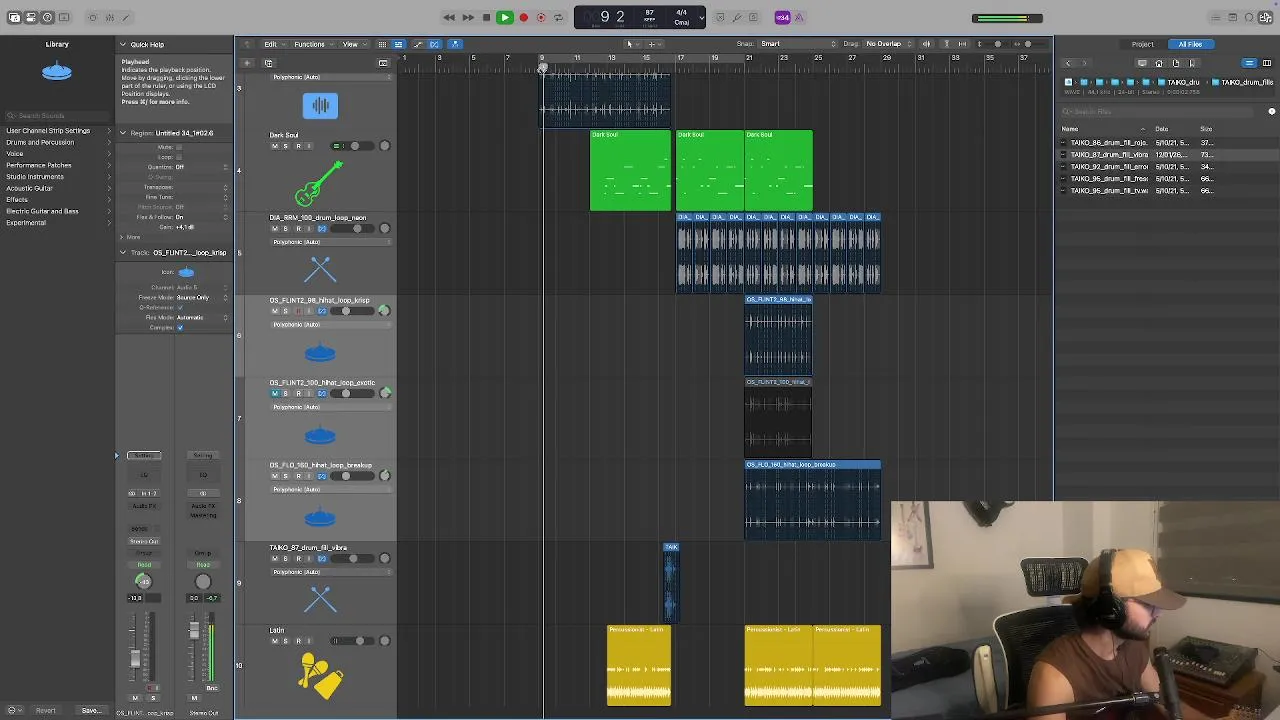Toggle the region Mute checkbox

tap(180, 147)
